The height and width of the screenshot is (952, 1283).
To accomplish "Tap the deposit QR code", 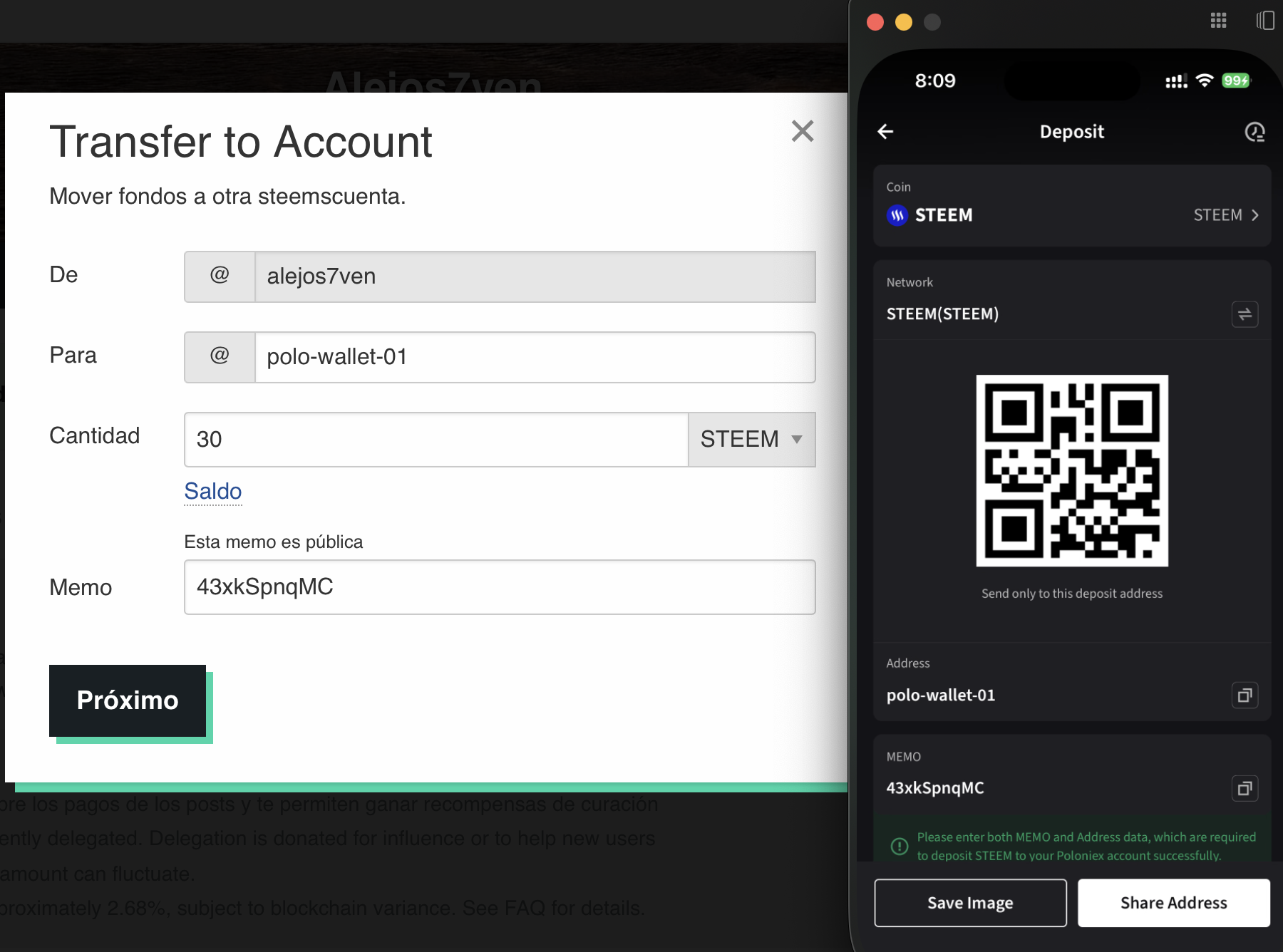I will pyautogui.click(x=1072, y=471).
